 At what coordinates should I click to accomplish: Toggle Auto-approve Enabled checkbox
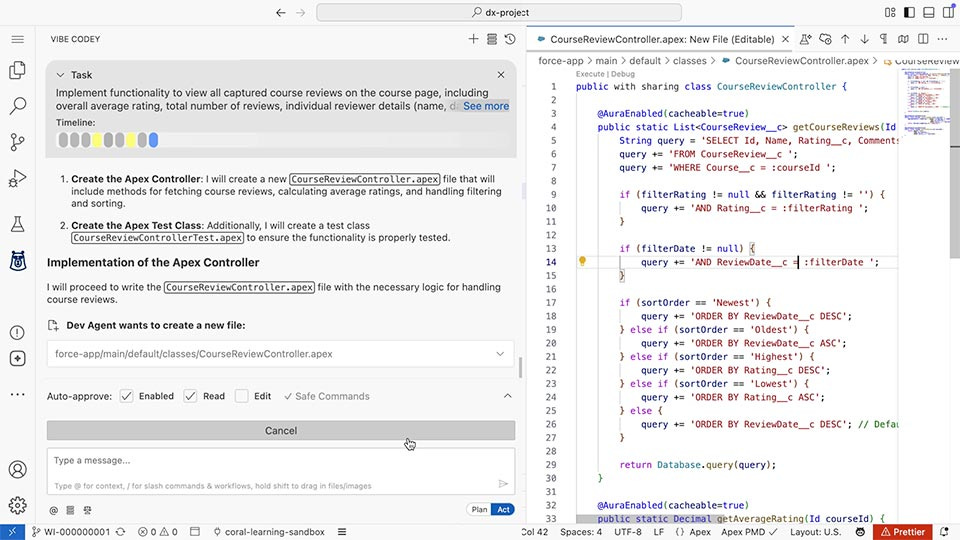point(126,396)
